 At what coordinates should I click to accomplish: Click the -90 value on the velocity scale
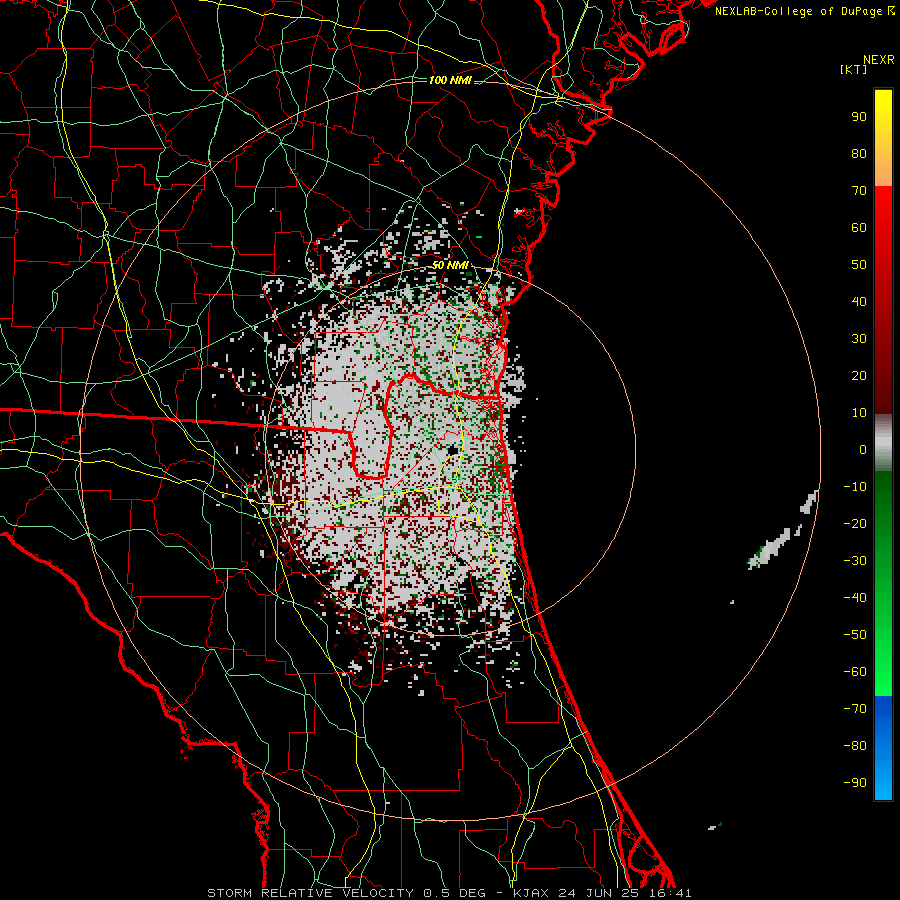pyautogui.click(x=855, y=783)
